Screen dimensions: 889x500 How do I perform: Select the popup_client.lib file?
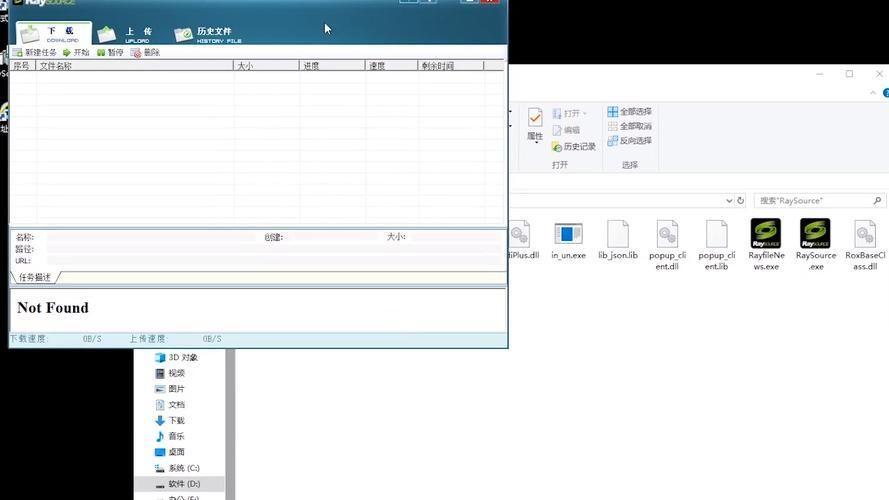[717, 245]
